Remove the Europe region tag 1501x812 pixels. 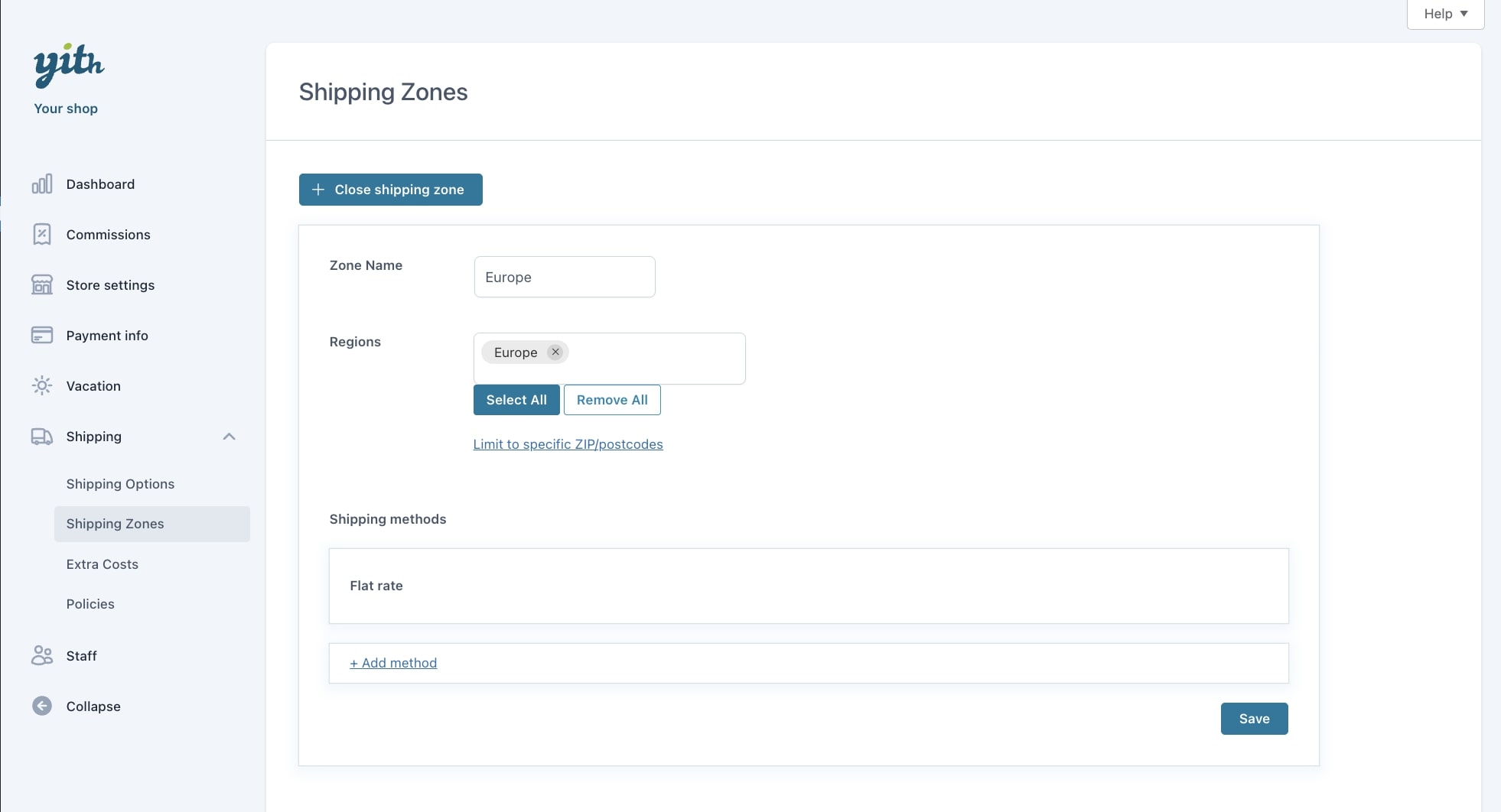[x=555, y=352]
